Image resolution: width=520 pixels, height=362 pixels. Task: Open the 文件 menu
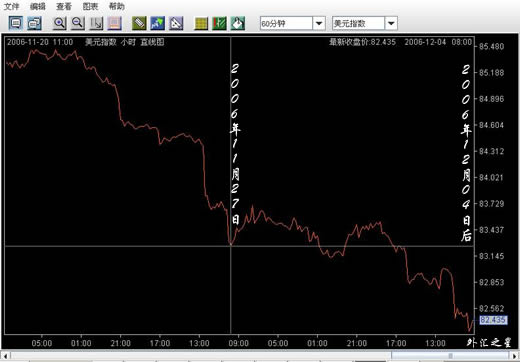pos(11,6)
